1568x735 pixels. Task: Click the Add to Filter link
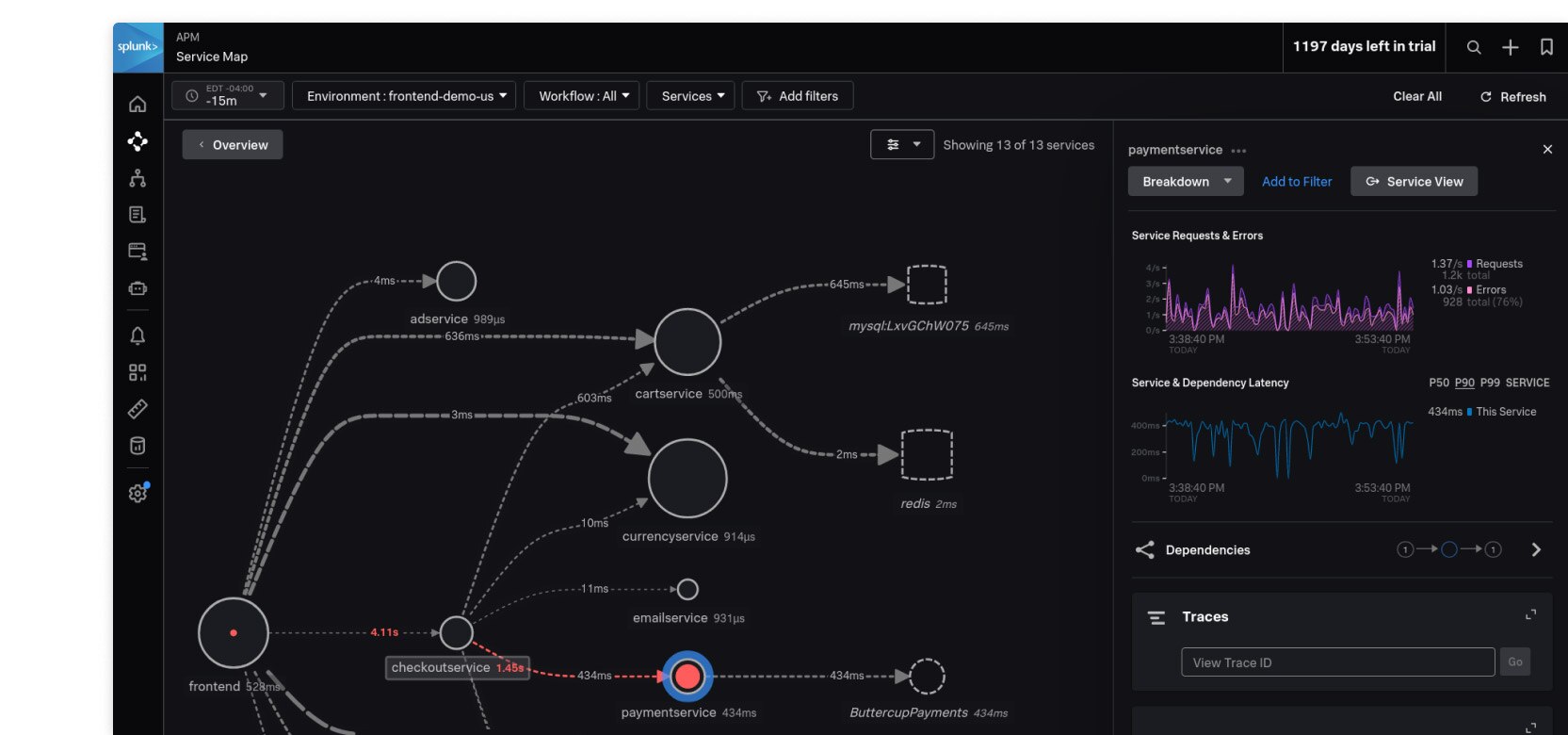pos(1297,182)
